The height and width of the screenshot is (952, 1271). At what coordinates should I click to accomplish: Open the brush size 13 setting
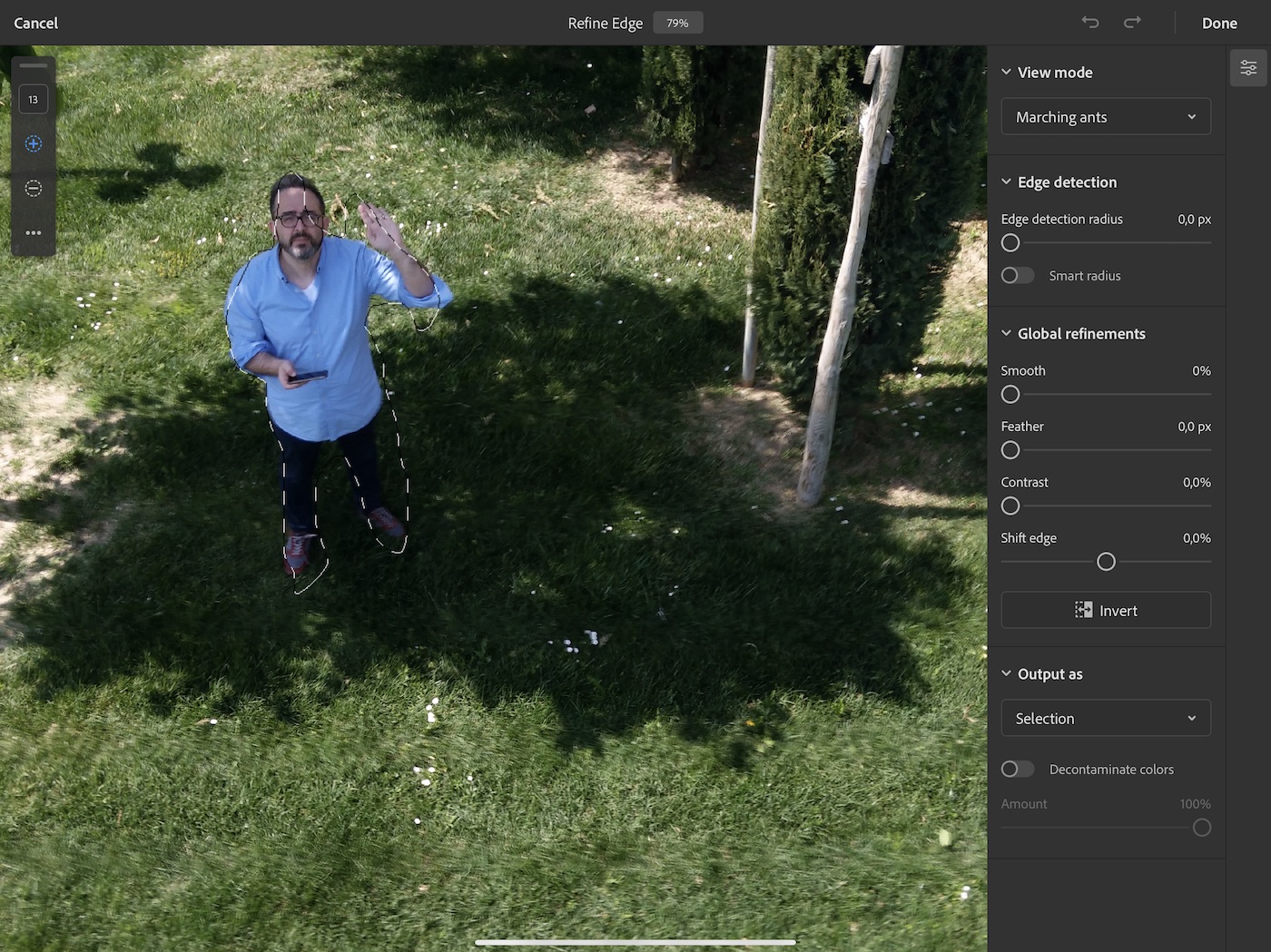click(34, 99)
